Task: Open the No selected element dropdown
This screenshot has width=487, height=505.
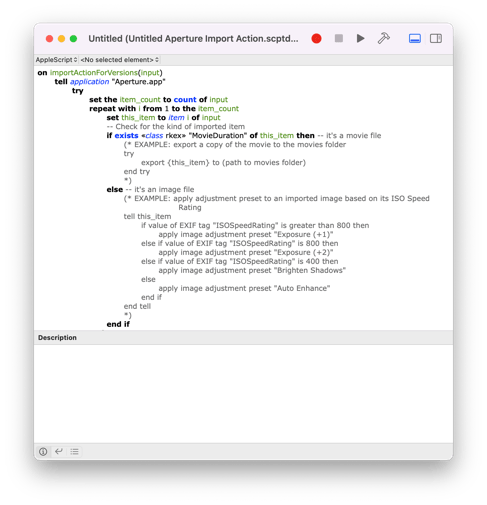Action: [120, 60]
